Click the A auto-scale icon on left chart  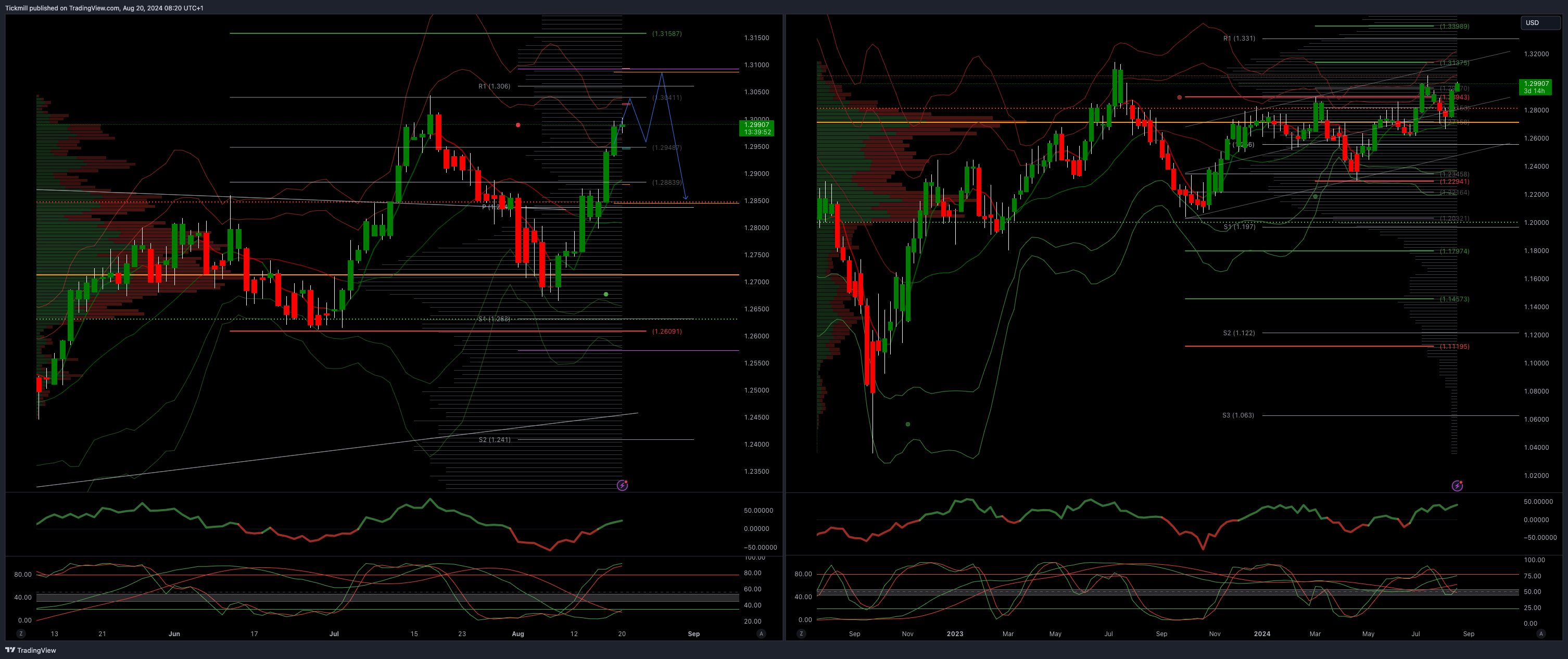coord(761,633)
